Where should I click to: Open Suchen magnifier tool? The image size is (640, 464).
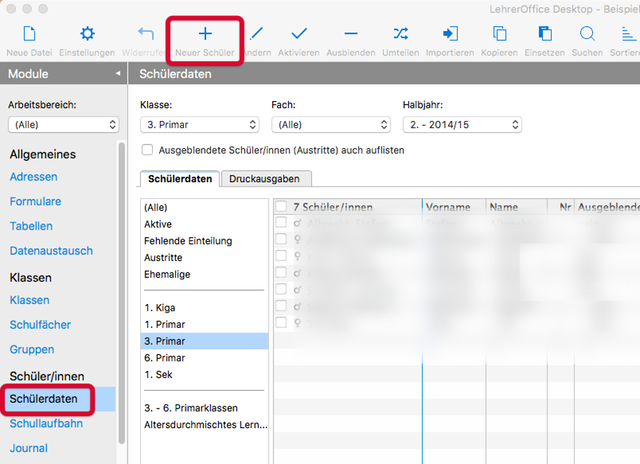click(587, 36)
